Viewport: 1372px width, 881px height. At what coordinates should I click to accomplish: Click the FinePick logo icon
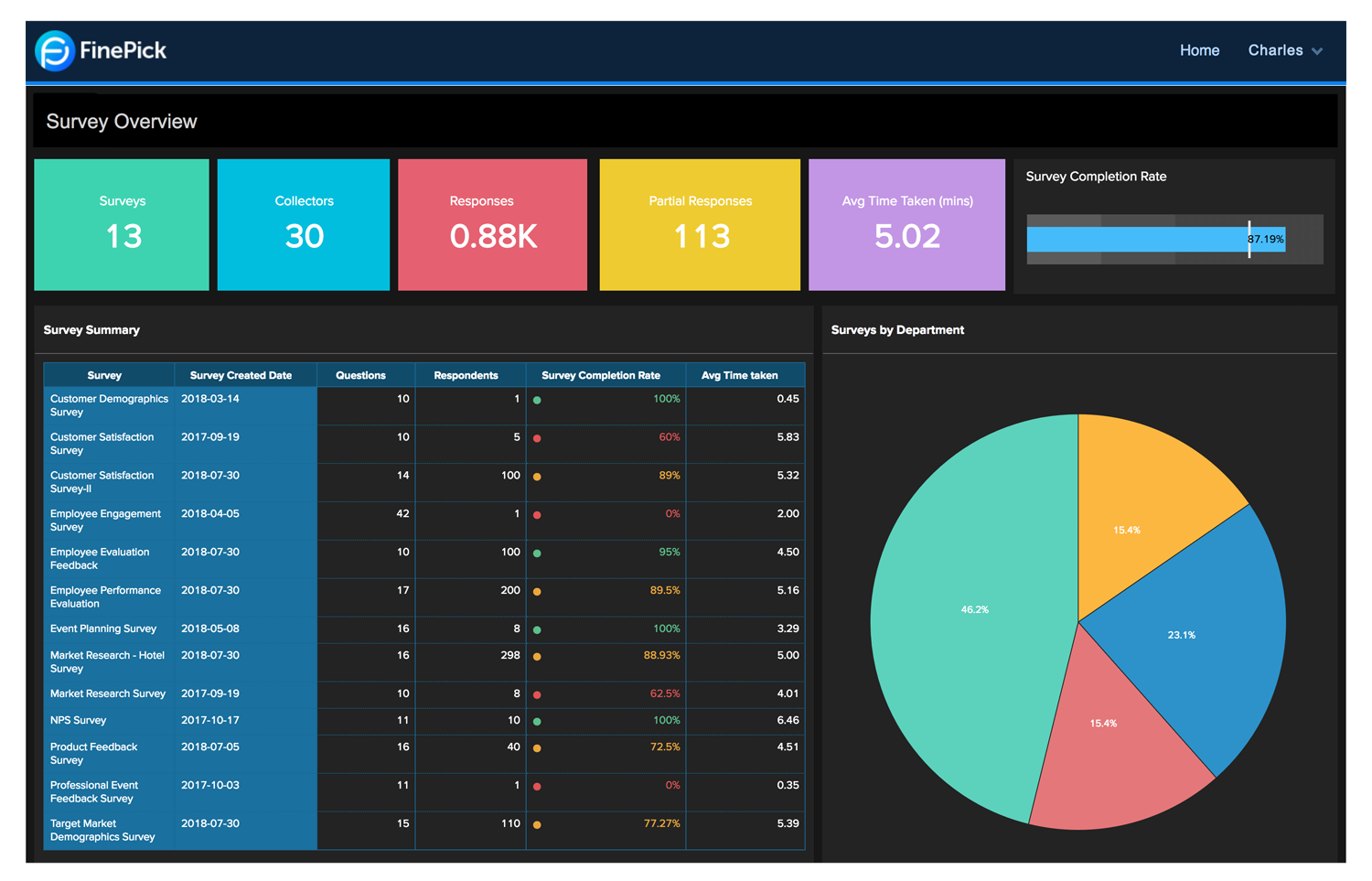pos(53,51)
